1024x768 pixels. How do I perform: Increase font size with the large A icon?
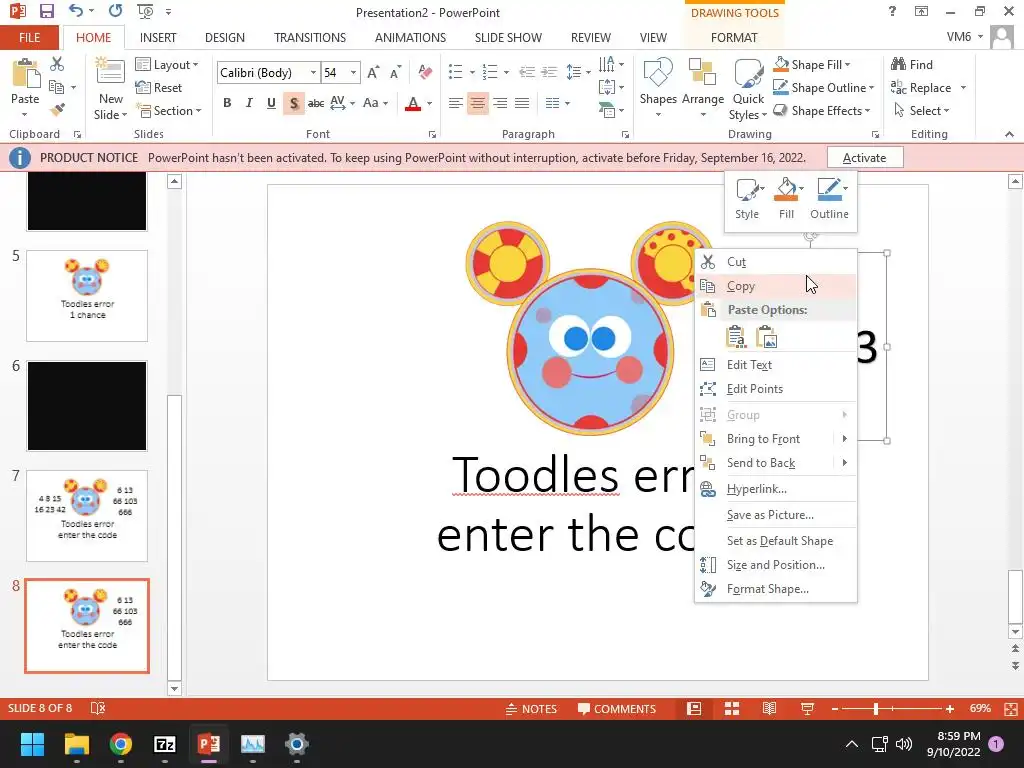pos(373,72)
